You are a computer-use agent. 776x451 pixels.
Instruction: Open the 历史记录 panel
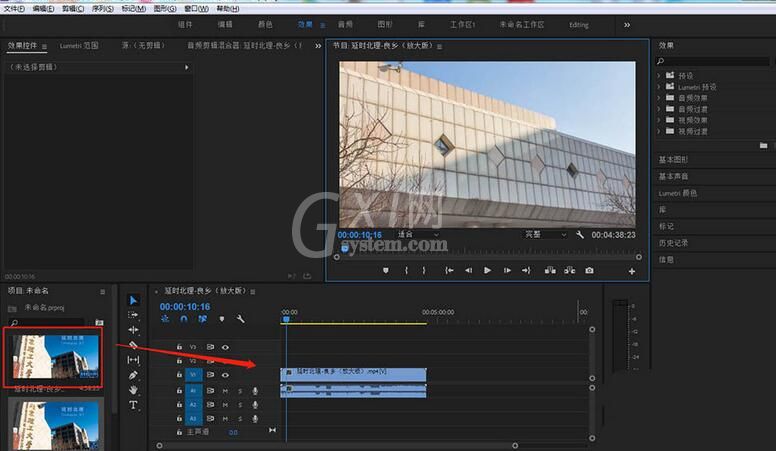(673, 243)
